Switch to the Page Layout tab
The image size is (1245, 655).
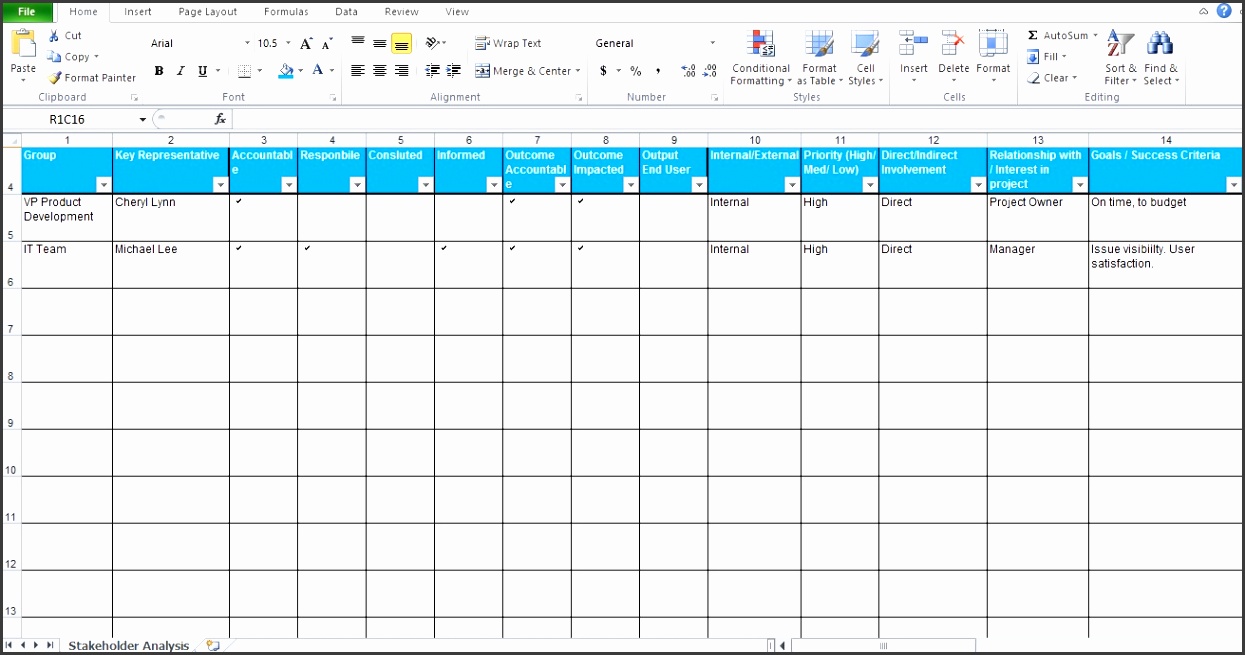(x=208, y=12)
